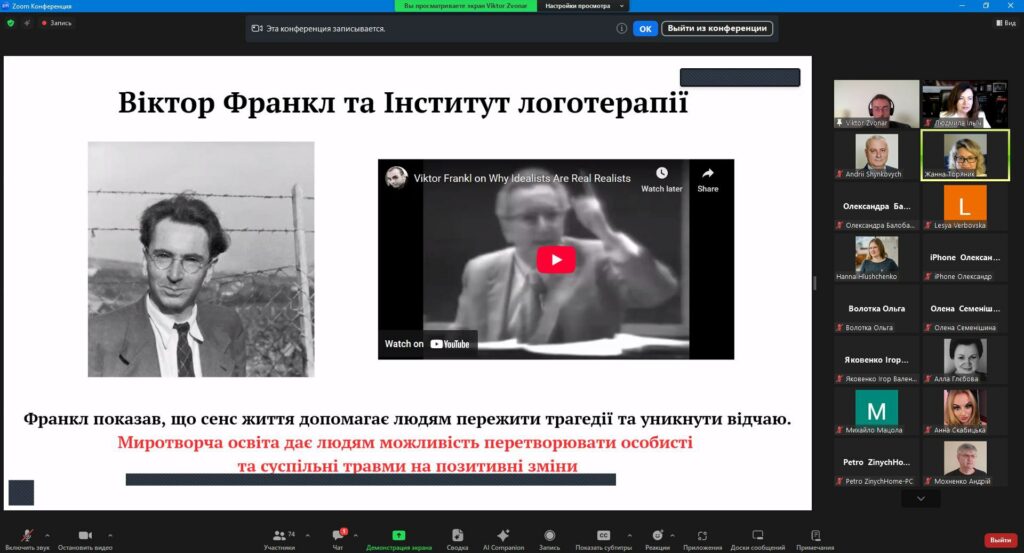Select Hanna Hlushchenko video tile

click(876, 258)
